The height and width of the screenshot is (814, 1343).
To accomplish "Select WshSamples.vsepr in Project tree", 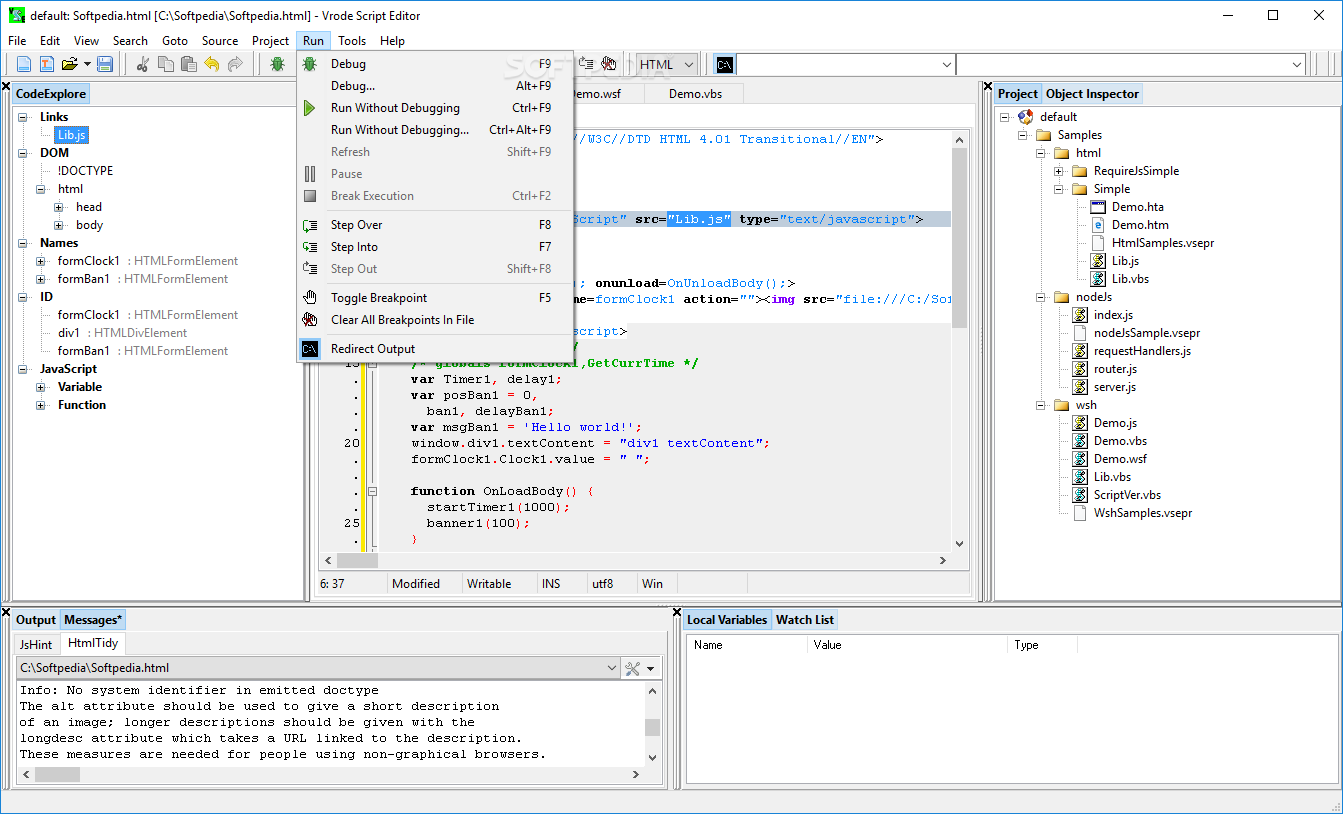I will pos(1143,513).
